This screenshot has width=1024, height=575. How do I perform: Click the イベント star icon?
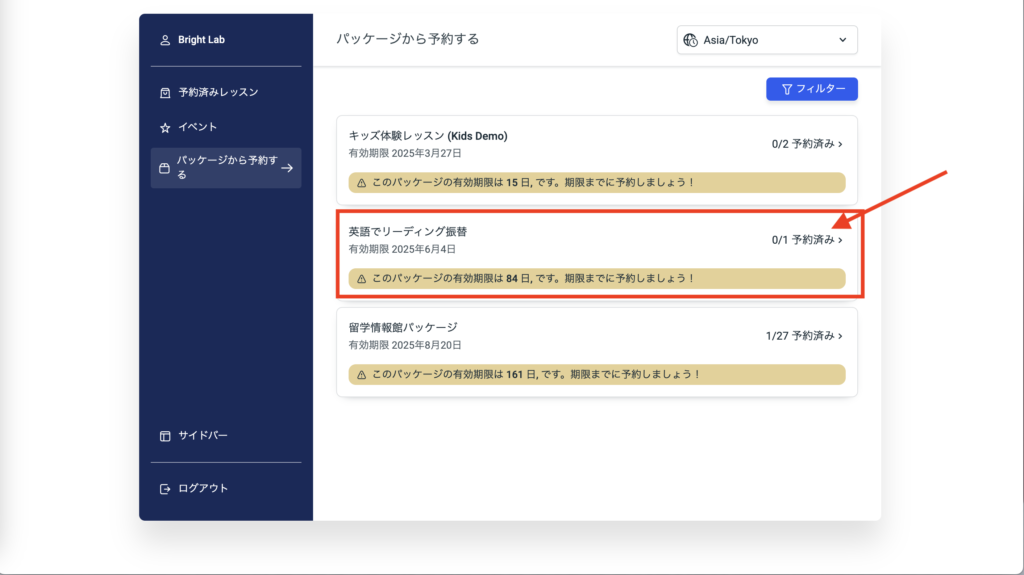coord(165,128)
